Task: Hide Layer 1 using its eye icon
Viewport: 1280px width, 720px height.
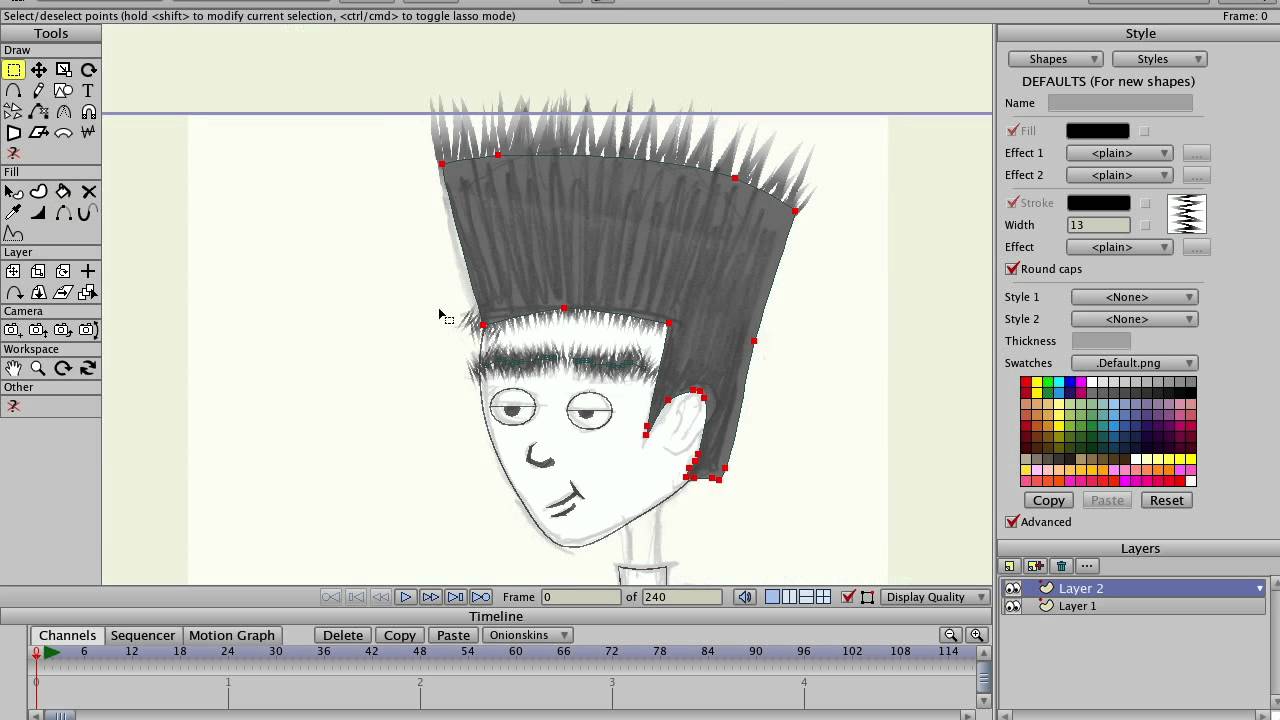Action: point(1013,606)
